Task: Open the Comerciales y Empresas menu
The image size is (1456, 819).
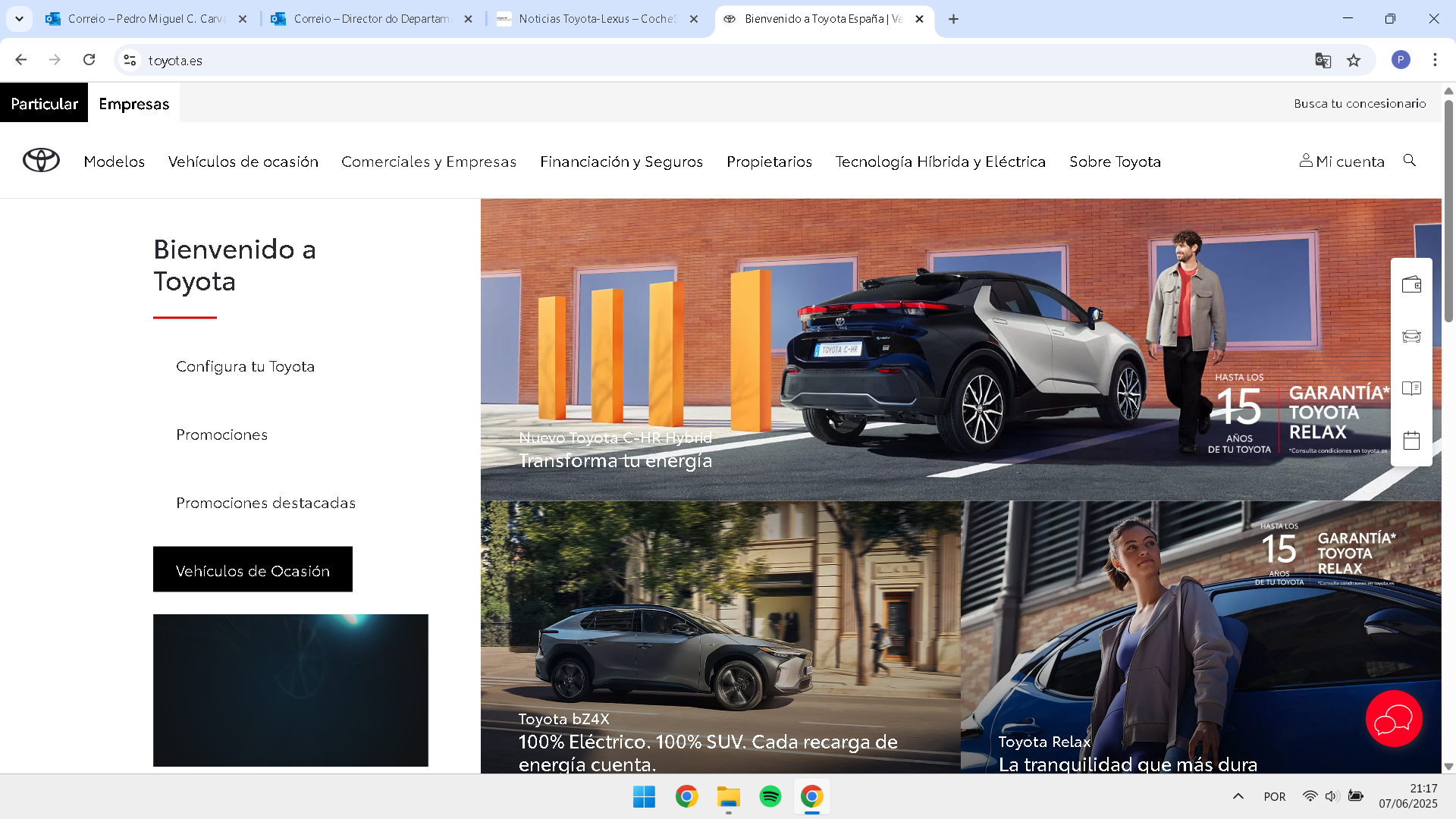Action: click(428, 162)
